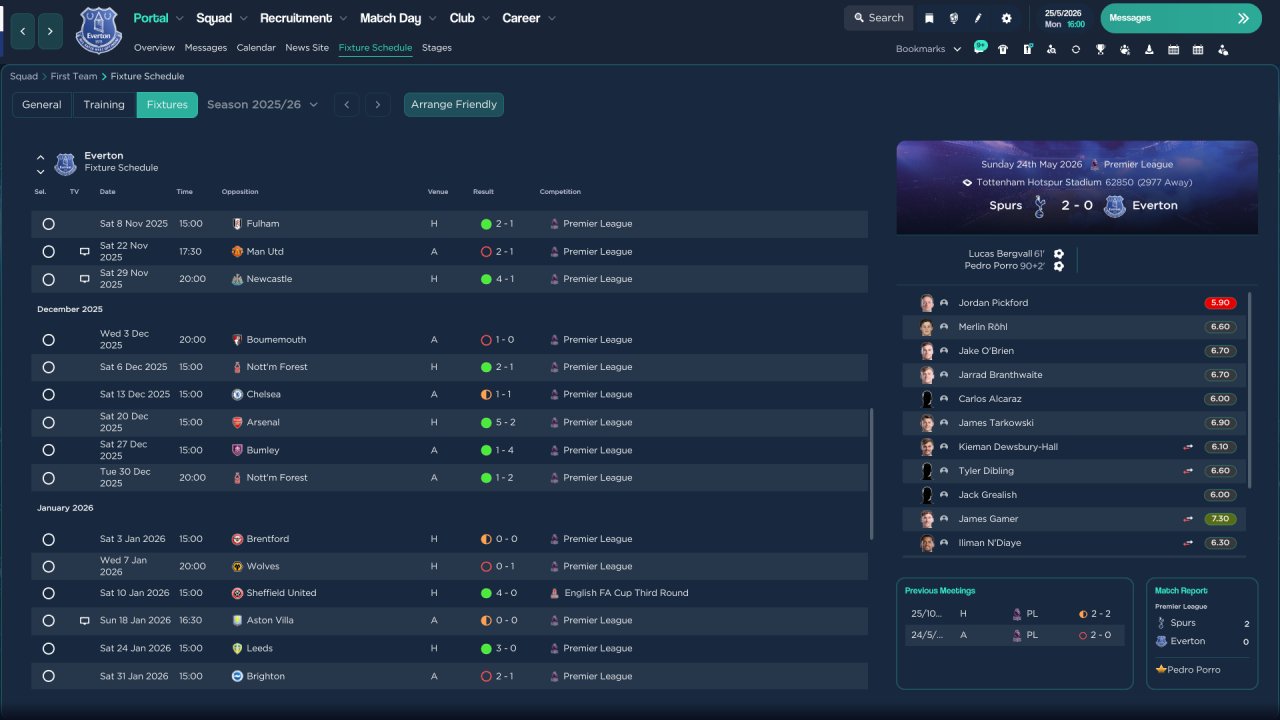Go forward with the right arrow button

(x=51, y=31)
